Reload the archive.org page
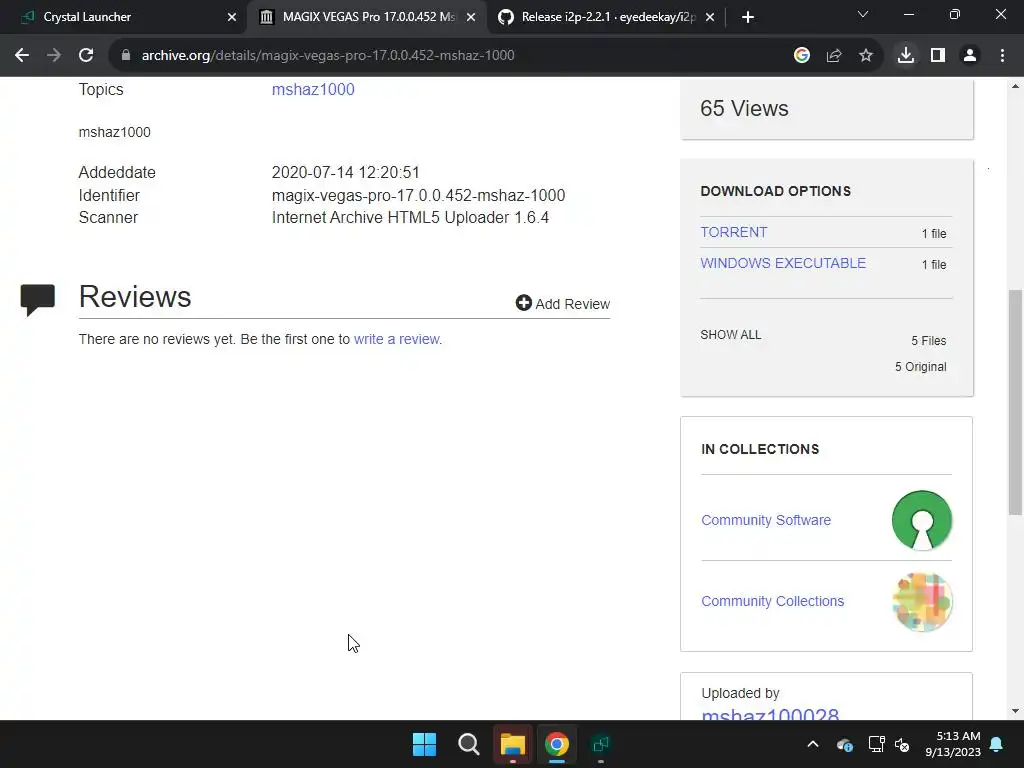 tap(86, 56)
